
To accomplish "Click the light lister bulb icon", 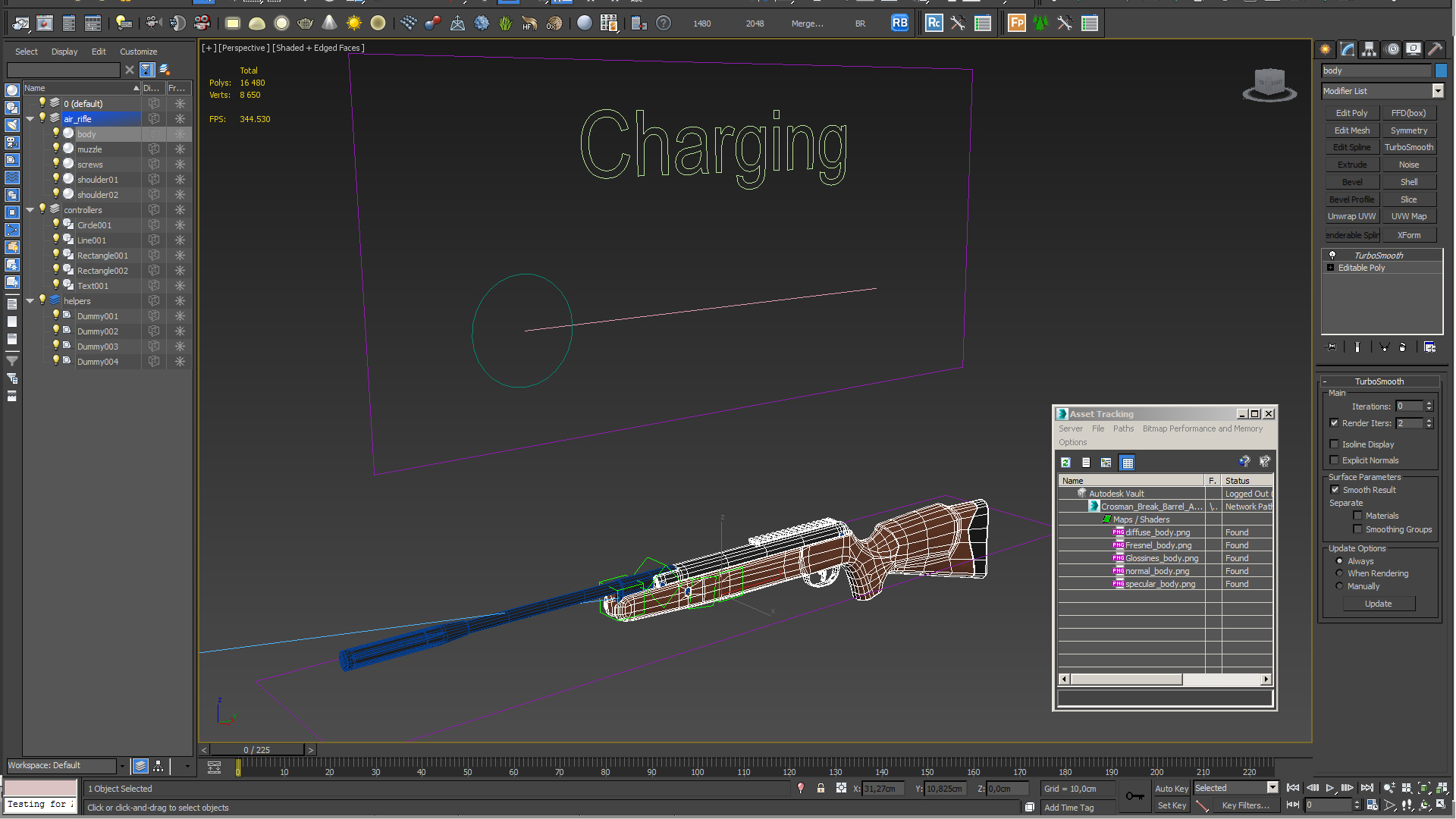I will tap(124, 24).
